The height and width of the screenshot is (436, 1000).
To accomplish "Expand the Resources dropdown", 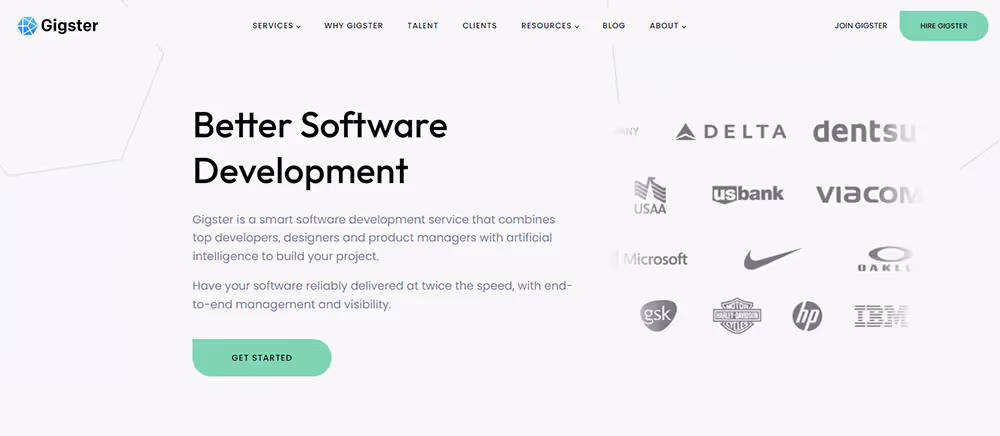I will tap(550, 26).
